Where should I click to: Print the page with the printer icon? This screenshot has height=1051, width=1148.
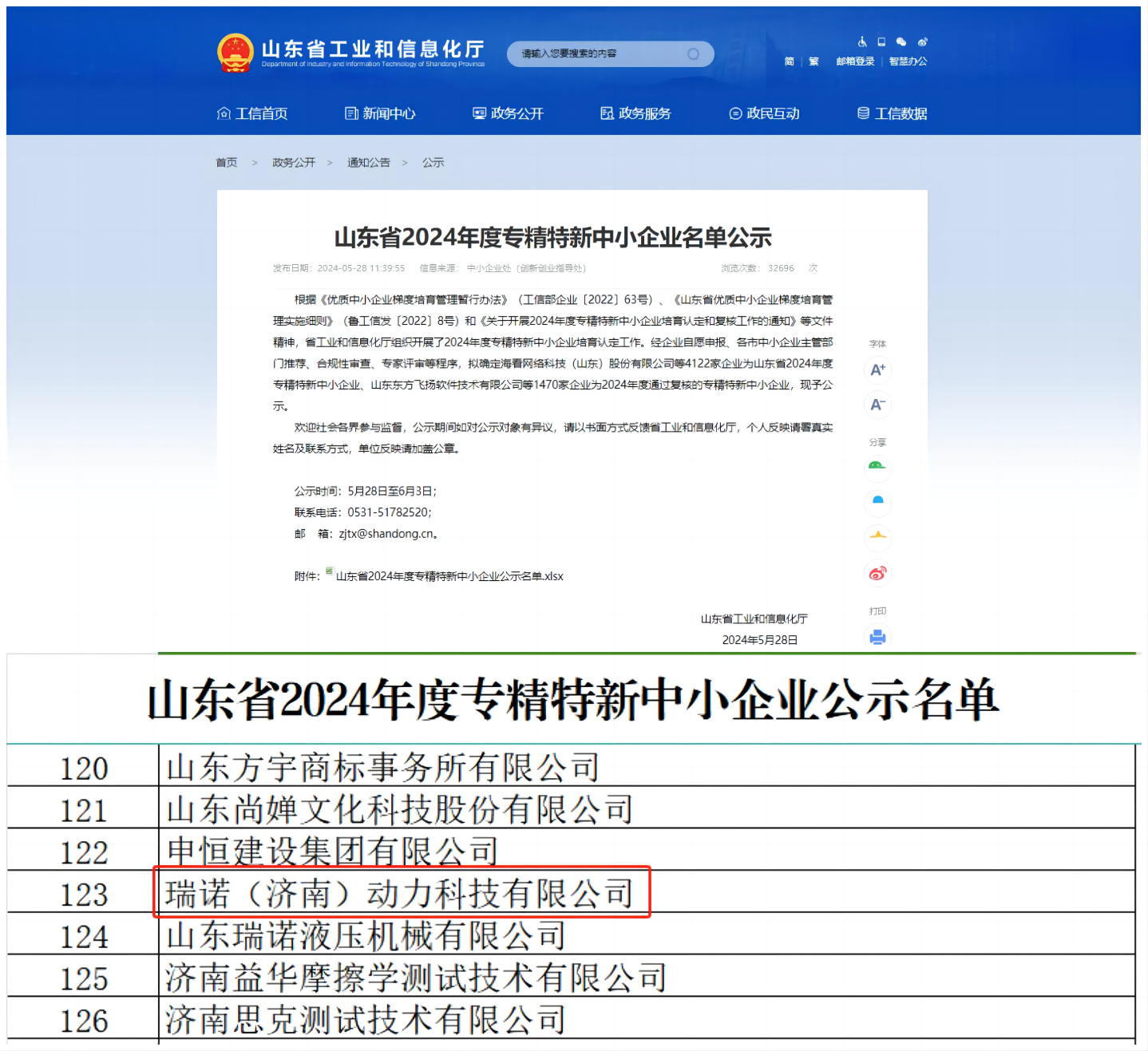click(x=877, y=637)
